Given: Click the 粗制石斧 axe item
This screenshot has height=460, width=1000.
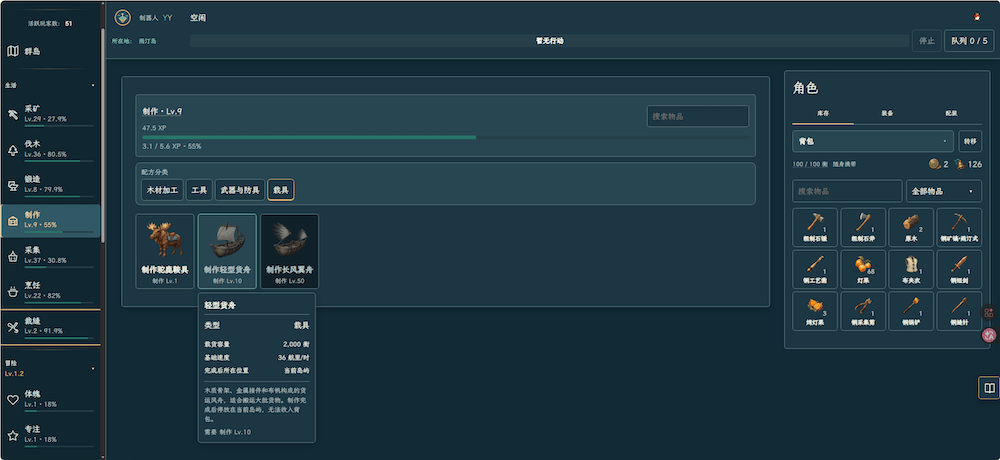Looking at the screenshot, I should (x=863, y=227).
